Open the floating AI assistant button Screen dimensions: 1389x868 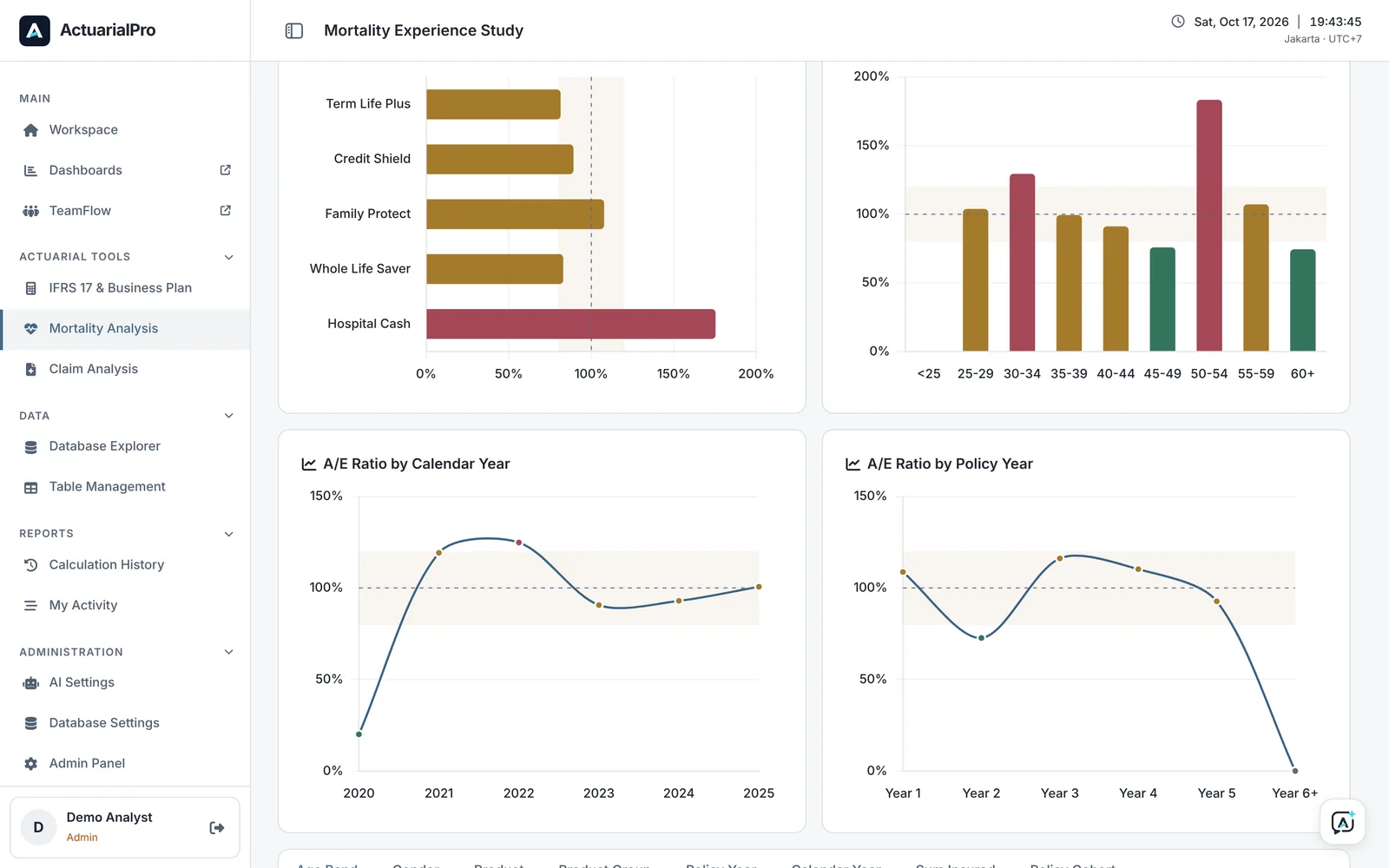(1343, 822)
